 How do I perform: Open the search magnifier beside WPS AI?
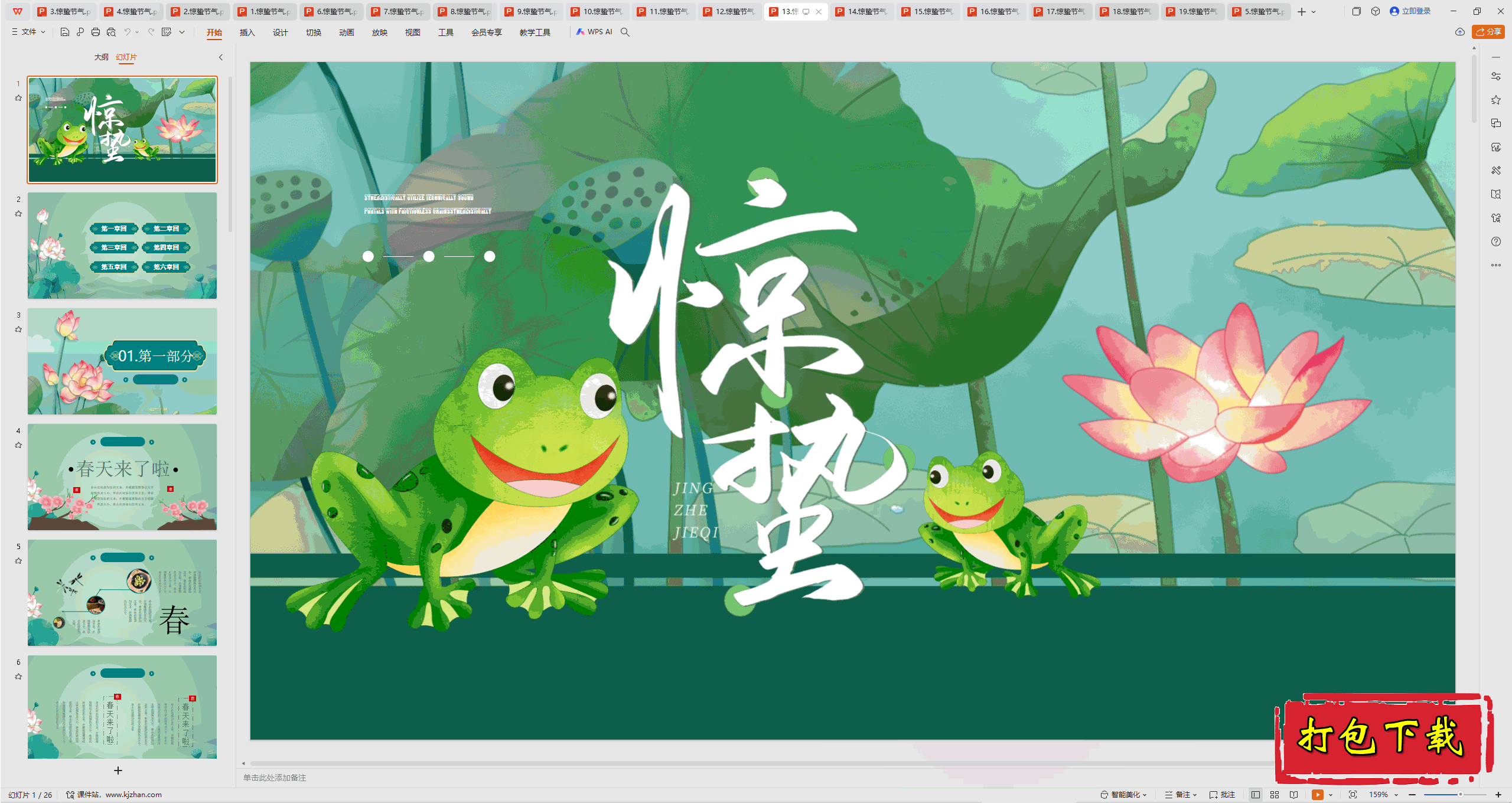625,32
